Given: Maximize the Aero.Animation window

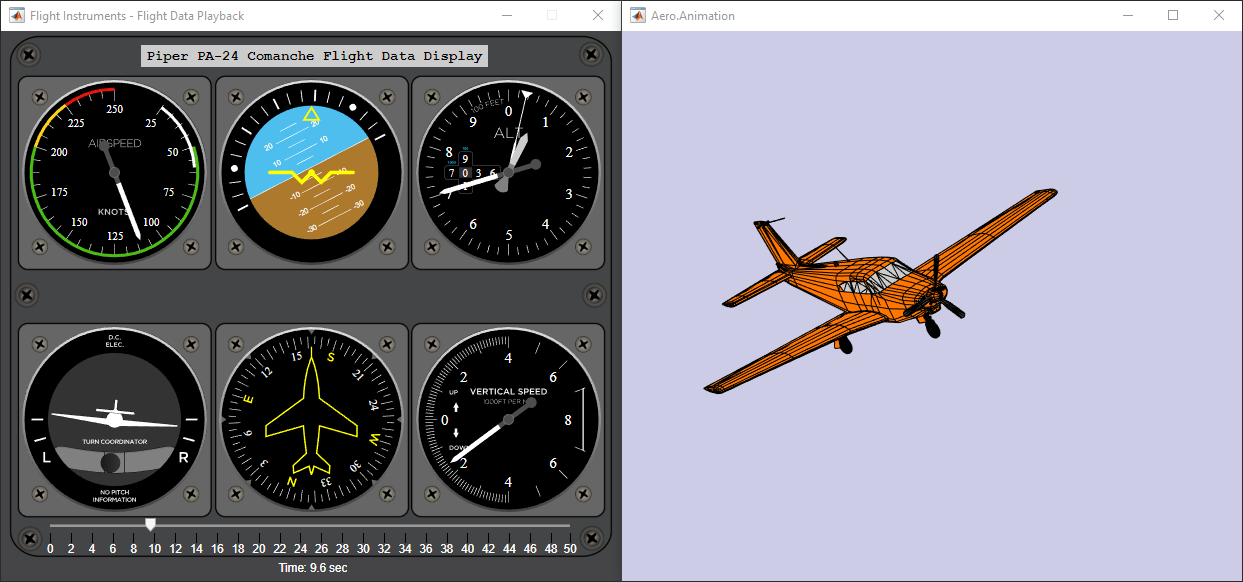Looking at the screenshot, I should coord(1173,16).
